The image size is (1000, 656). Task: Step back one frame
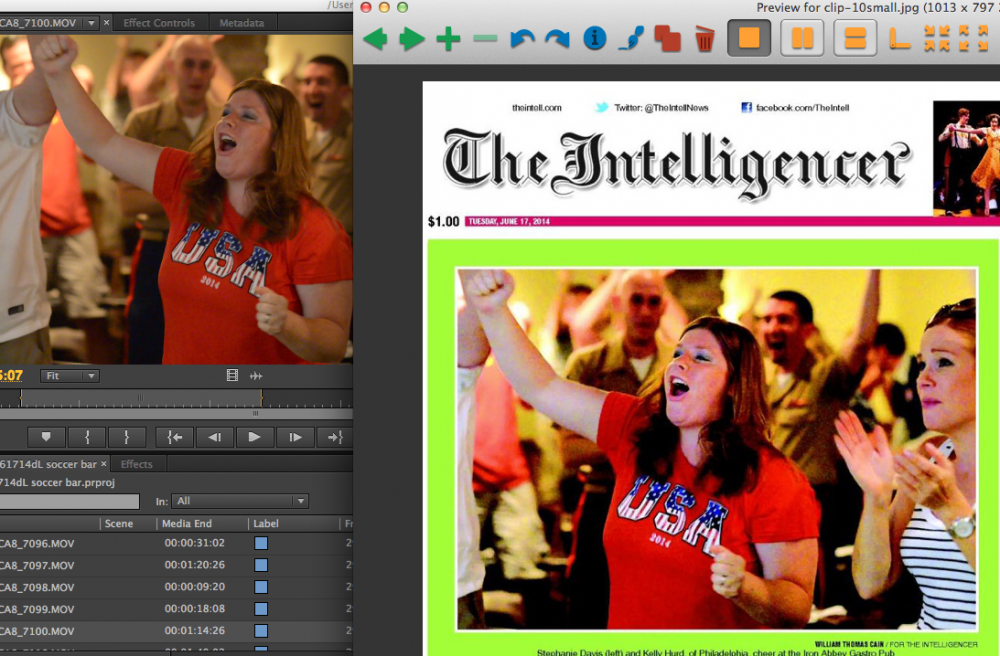tap(214, 437)
